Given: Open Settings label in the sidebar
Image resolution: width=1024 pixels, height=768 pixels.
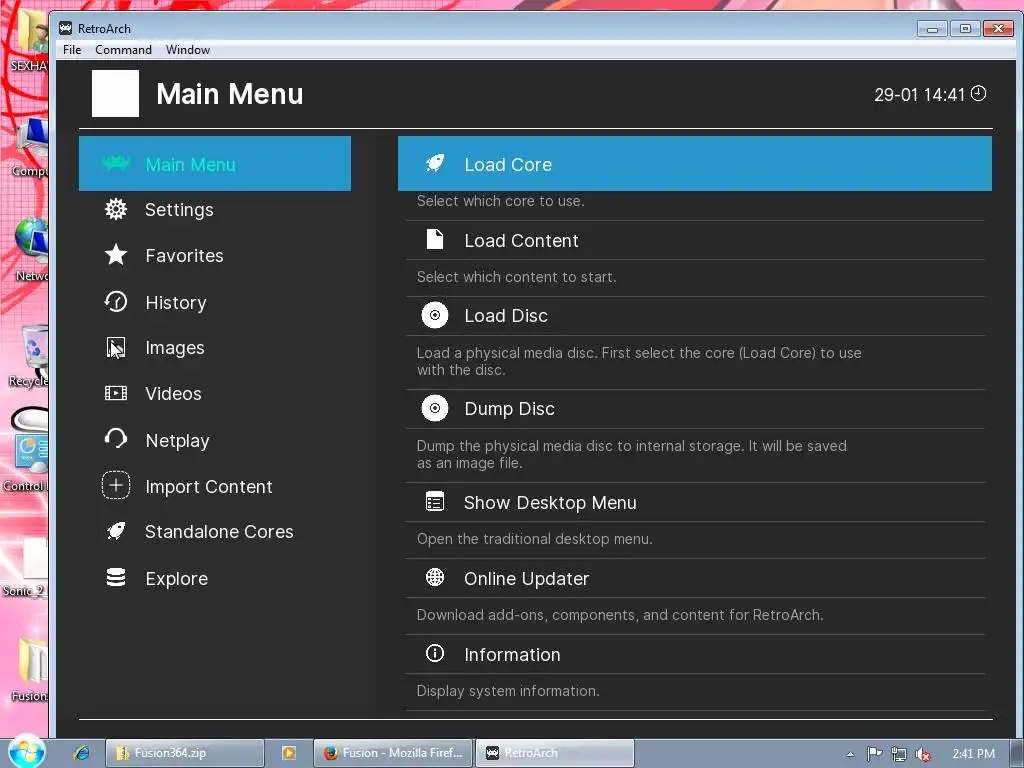Looking at the screenshot, I should [179, 210].
